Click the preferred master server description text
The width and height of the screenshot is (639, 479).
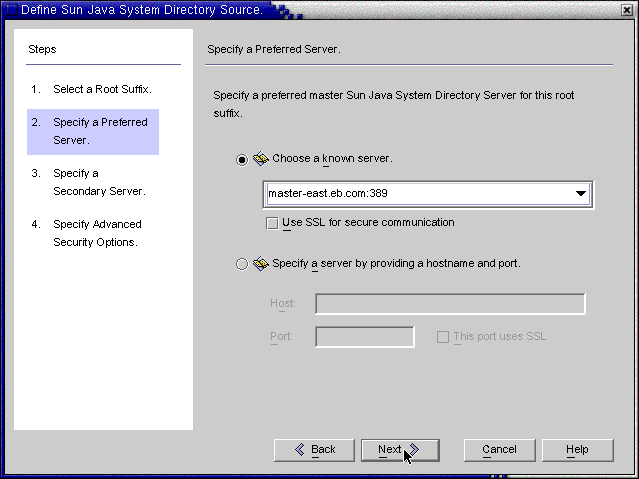(394, 104)
